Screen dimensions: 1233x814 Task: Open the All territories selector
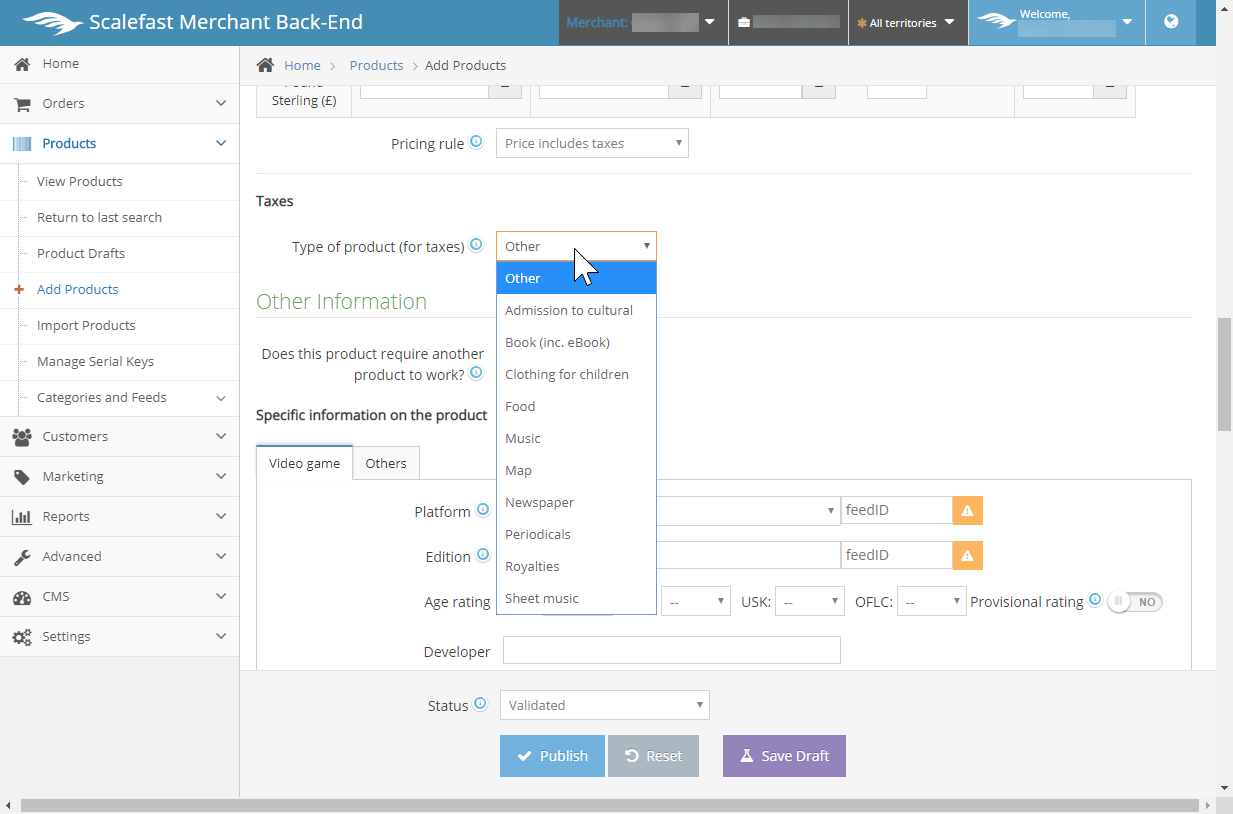tap(907, 22)
